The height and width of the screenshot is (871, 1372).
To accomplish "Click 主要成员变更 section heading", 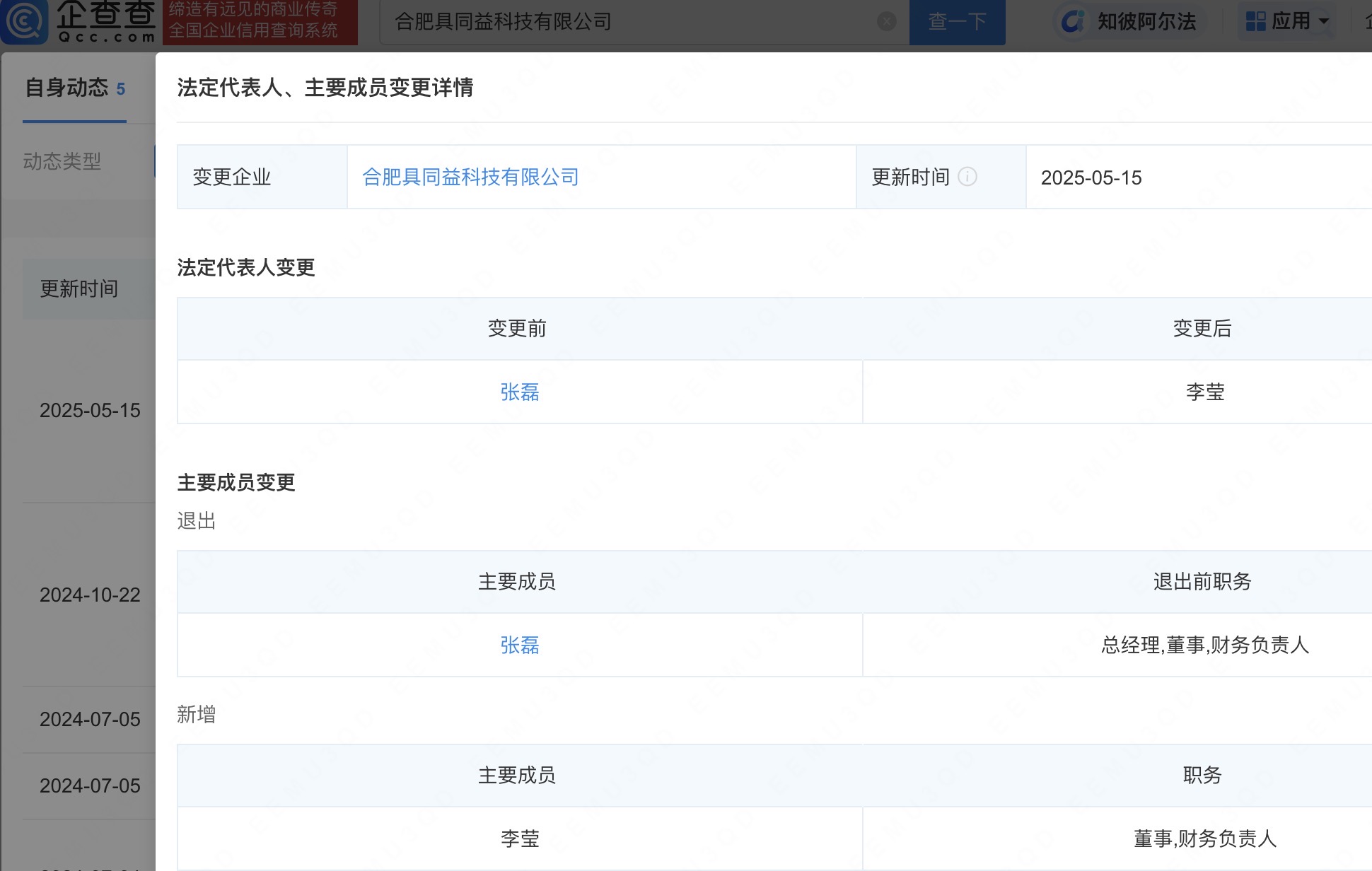I will coord(236,482).
